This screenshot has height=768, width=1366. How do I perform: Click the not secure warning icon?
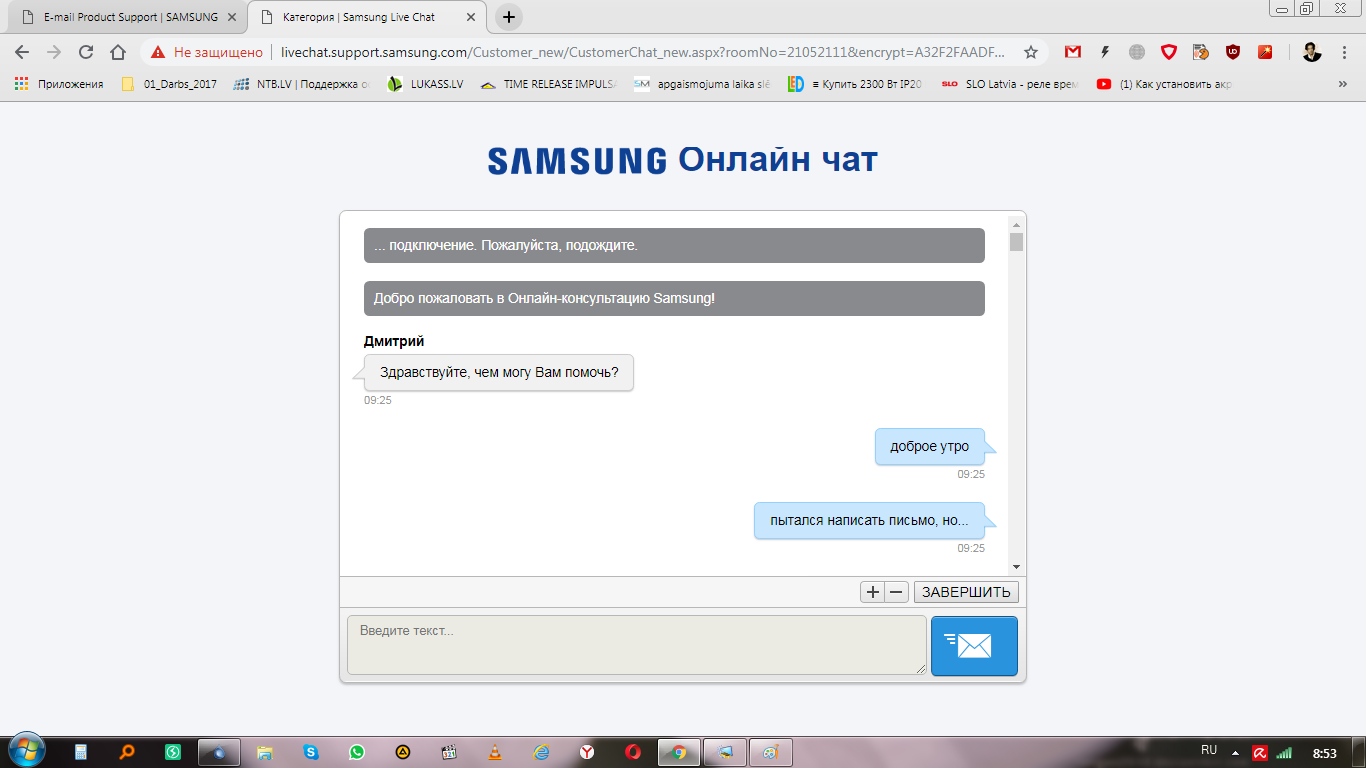[158, 52]
